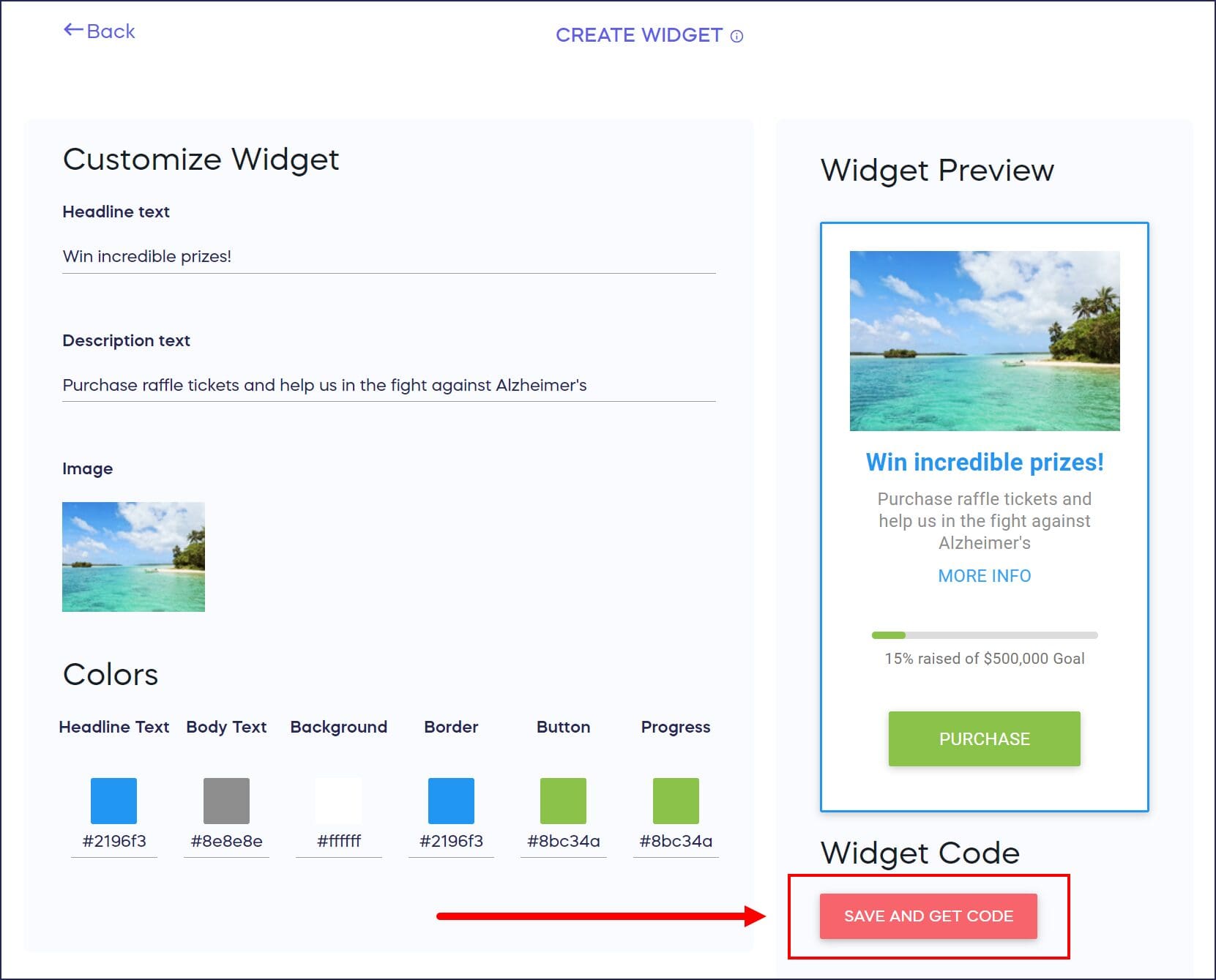Click the fundraising progress bar in preview
The image size is (1216, 980).
984,635
